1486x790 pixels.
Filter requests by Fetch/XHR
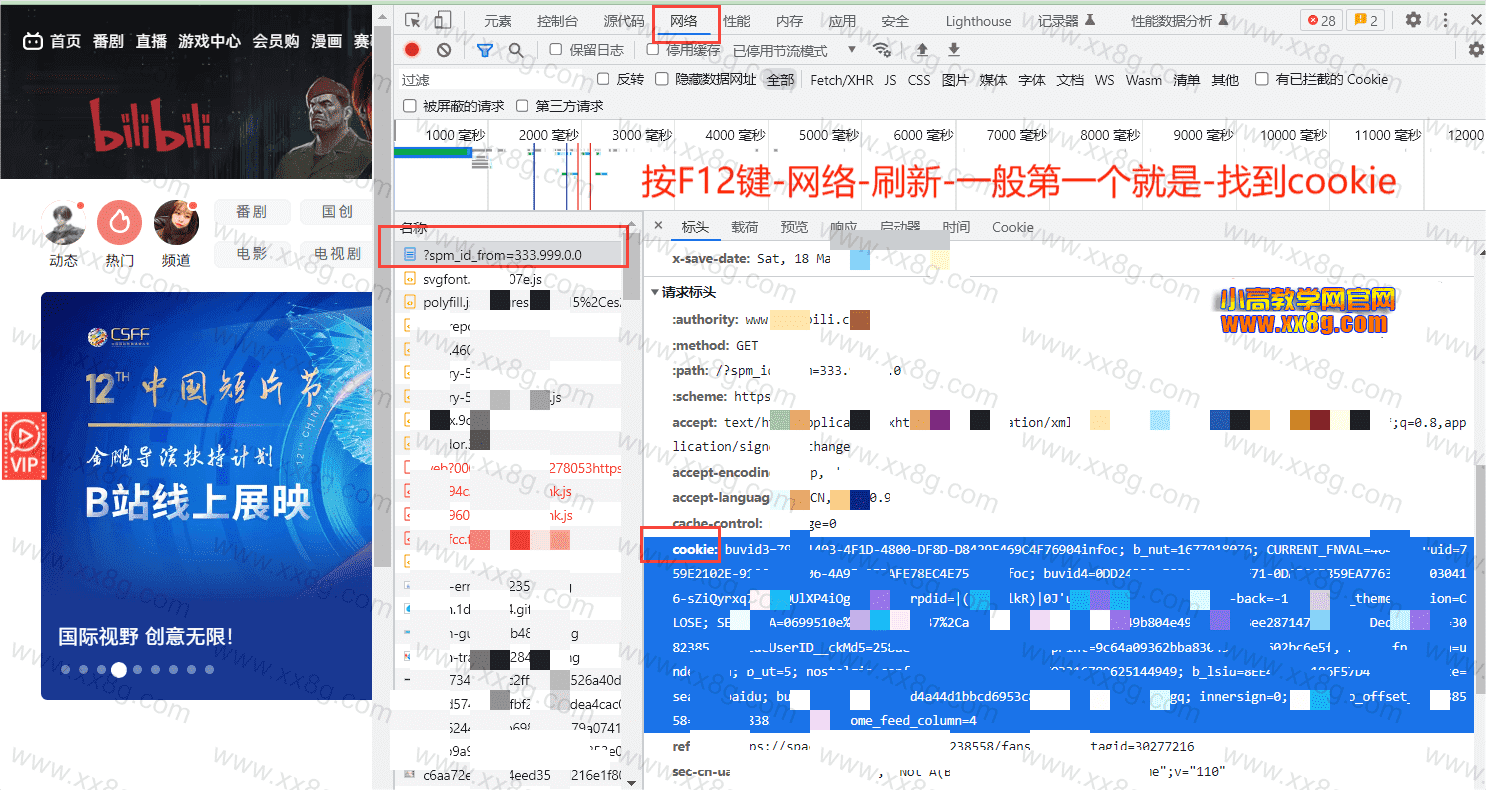pyautogui.click(x=841, y=80)
